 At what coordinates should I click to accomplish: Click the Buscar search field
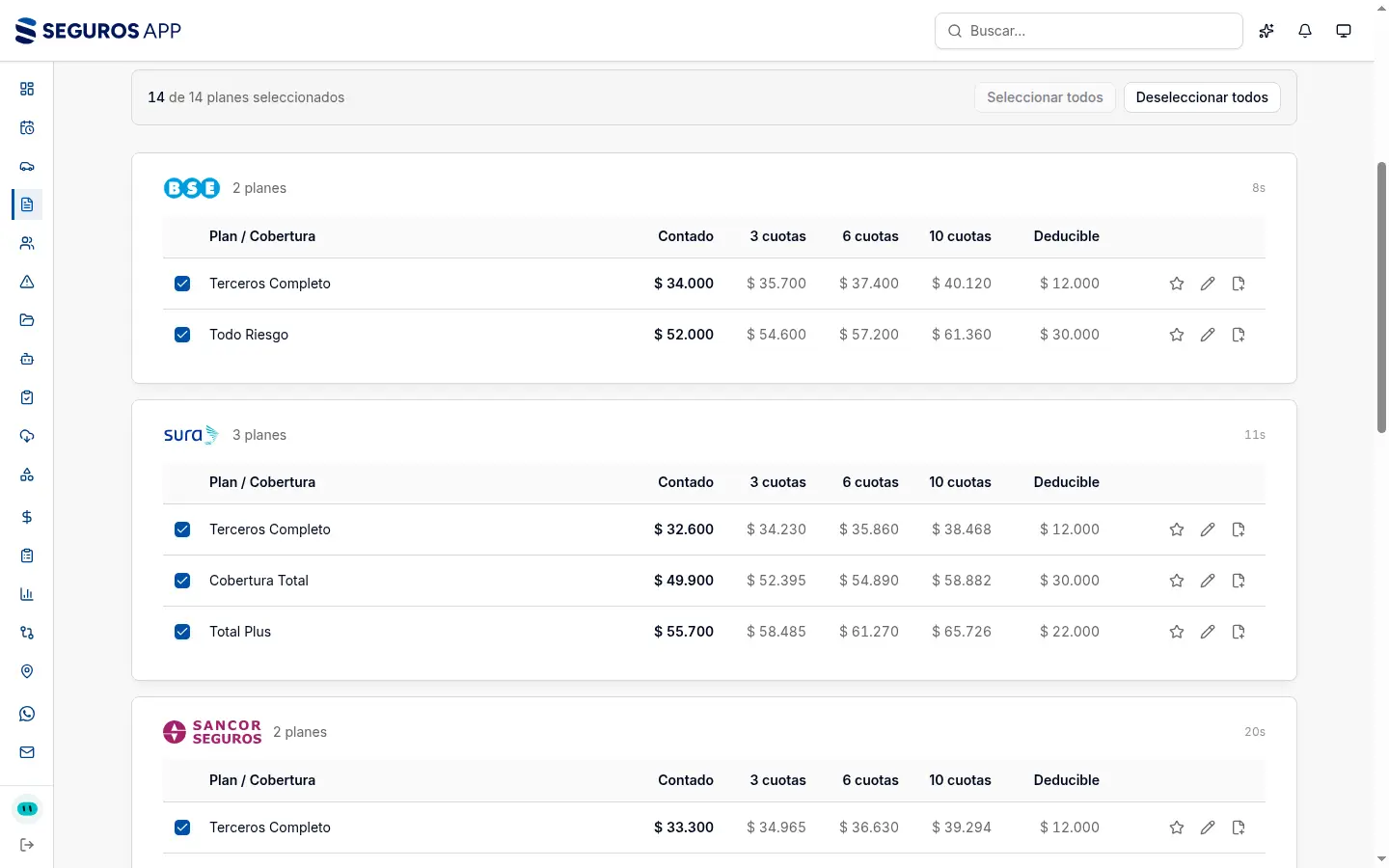pos(1089,31)
